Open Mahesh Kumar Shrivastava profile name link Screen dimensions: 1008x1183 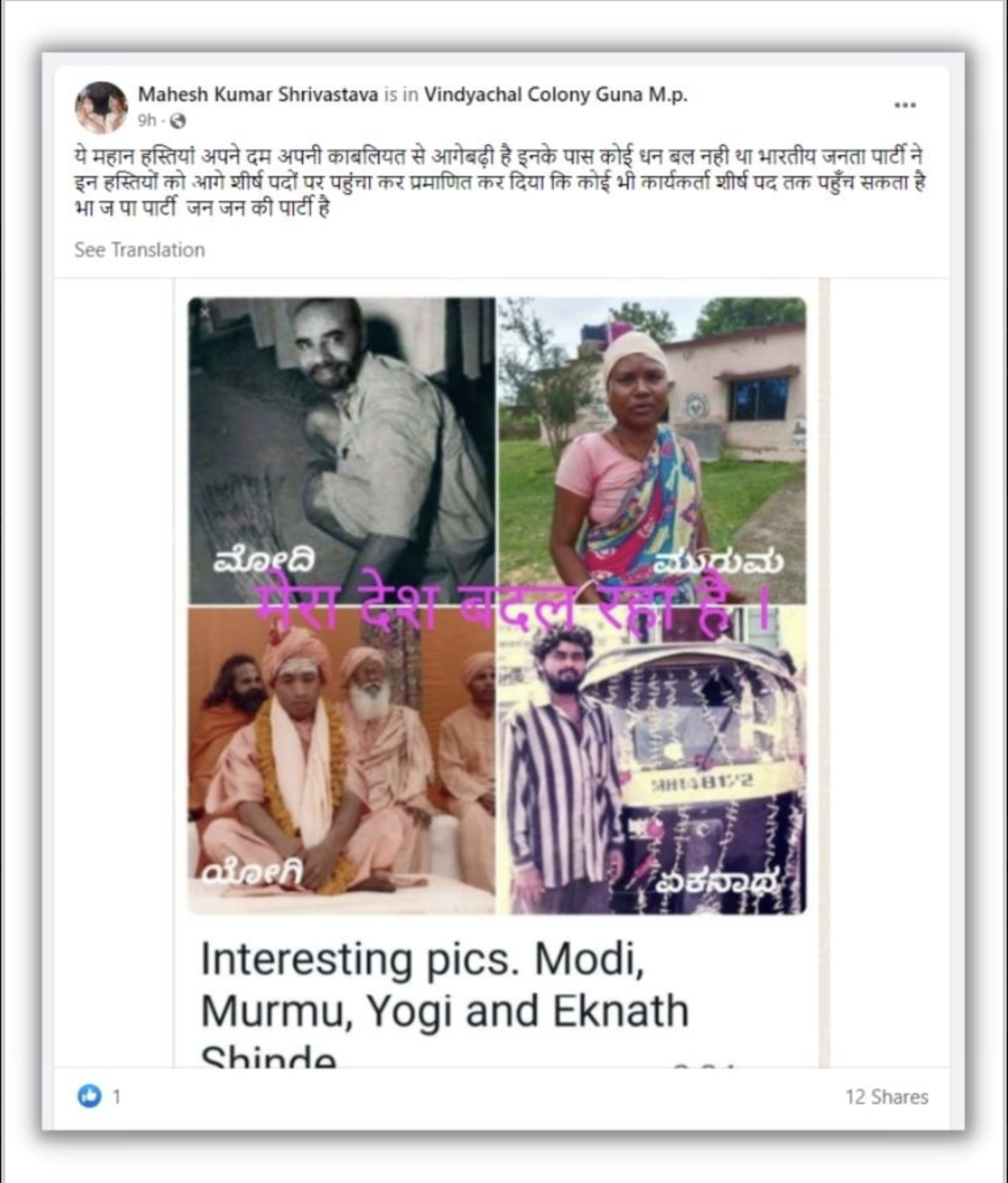[258, 95]
